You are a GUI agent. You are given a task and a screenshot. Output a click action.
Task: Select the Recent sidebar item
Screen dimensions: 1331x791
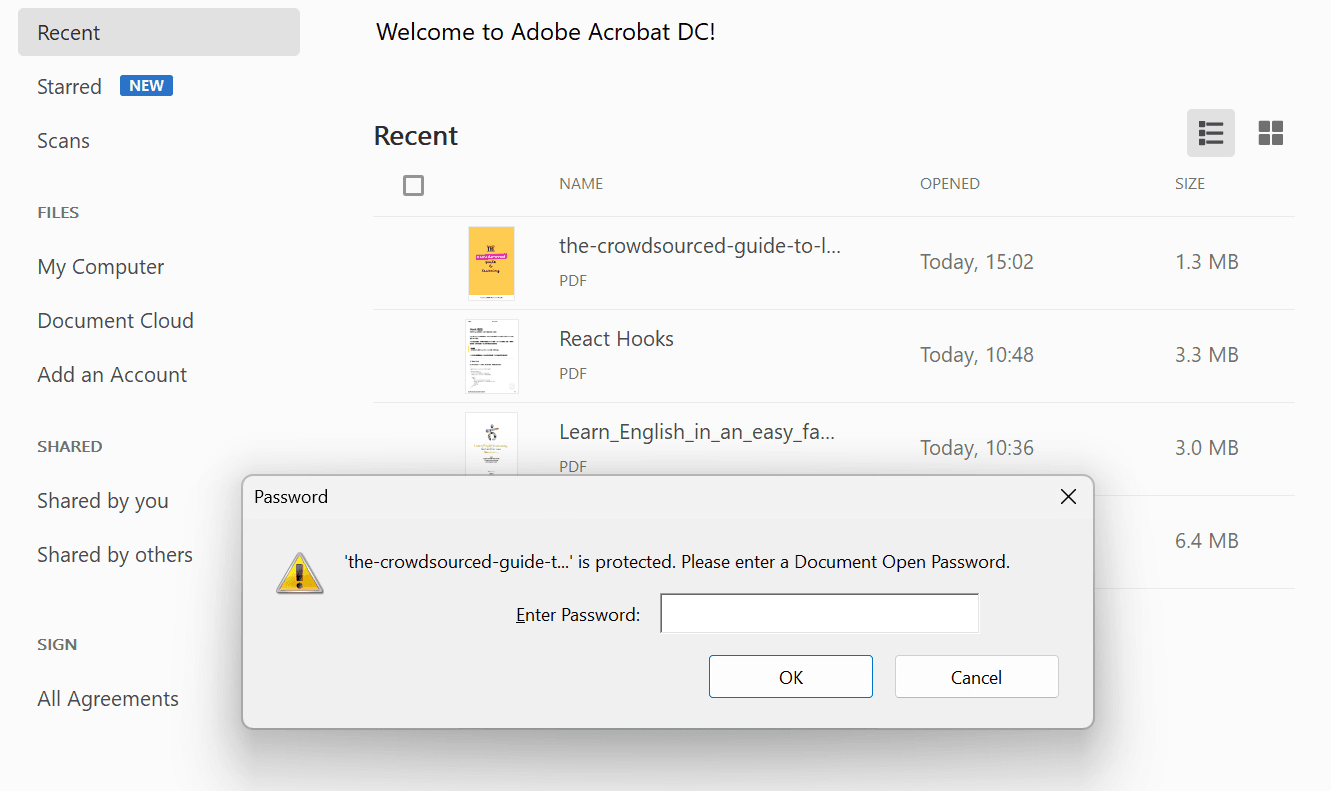[x=159, y=32]
